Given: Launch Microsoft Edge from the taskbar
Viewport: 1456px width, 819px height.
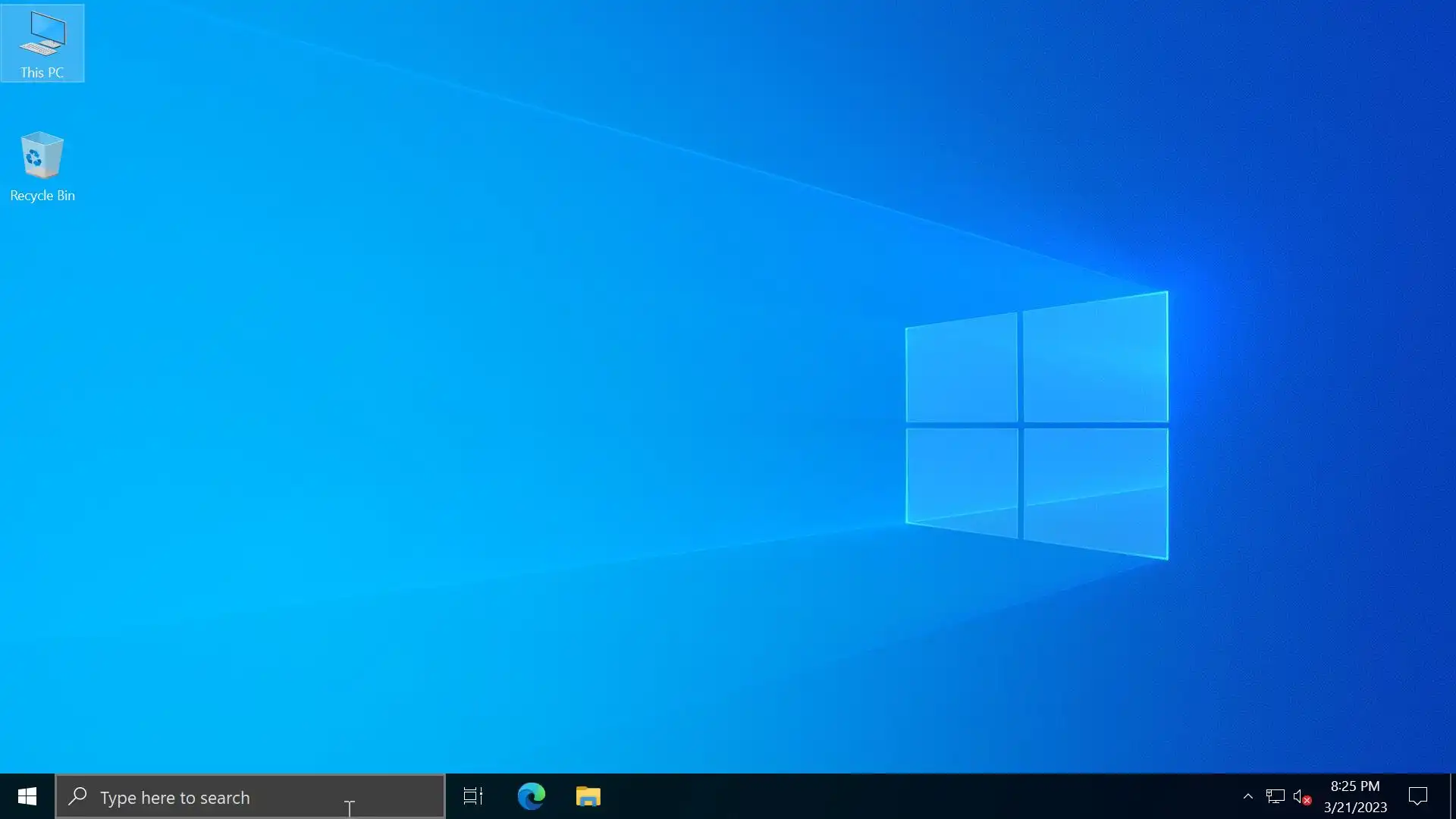Looking at the screenshot, I should 531,796.
